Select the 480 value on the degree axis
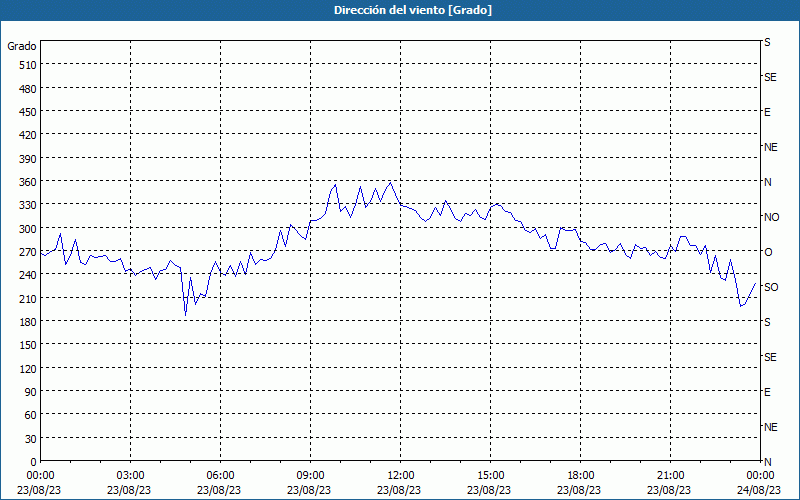 [x=28, y=89]
